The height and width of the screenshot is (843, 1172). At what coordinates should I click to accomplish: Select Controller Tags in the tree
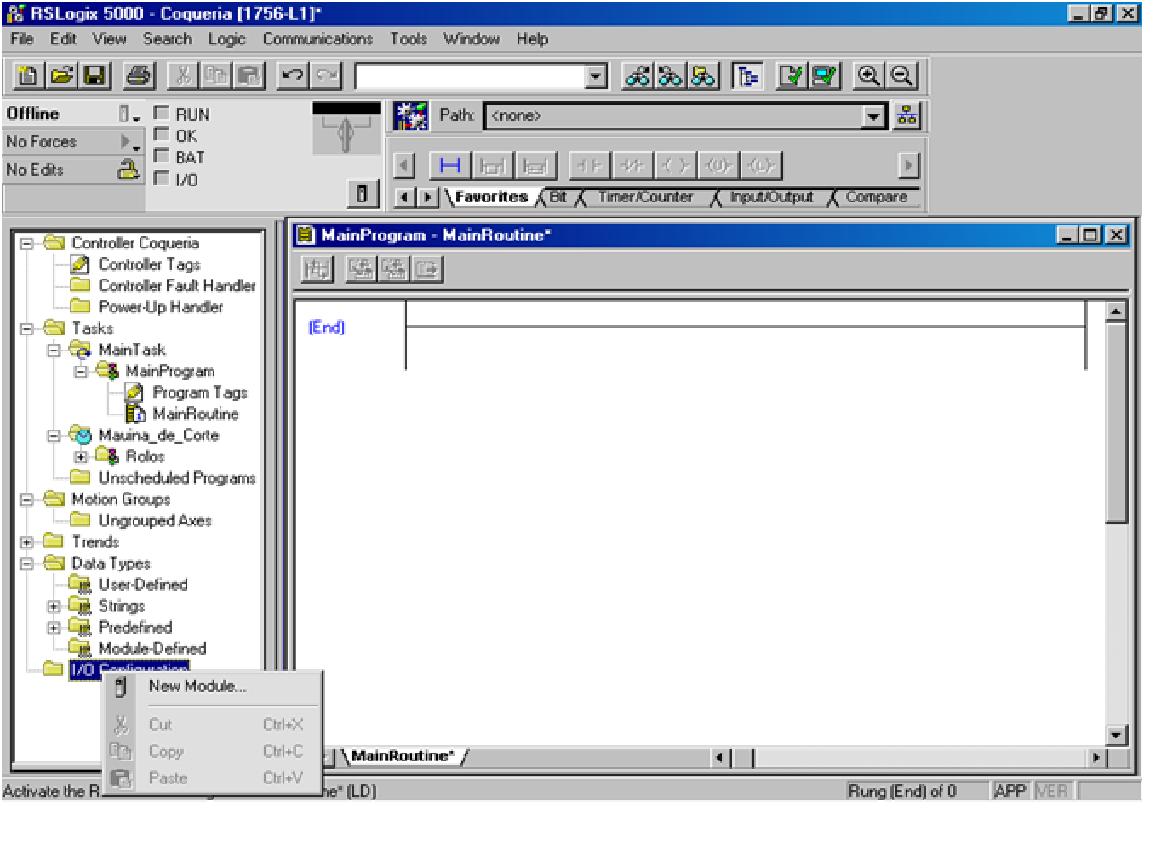[x=149, y=265]
